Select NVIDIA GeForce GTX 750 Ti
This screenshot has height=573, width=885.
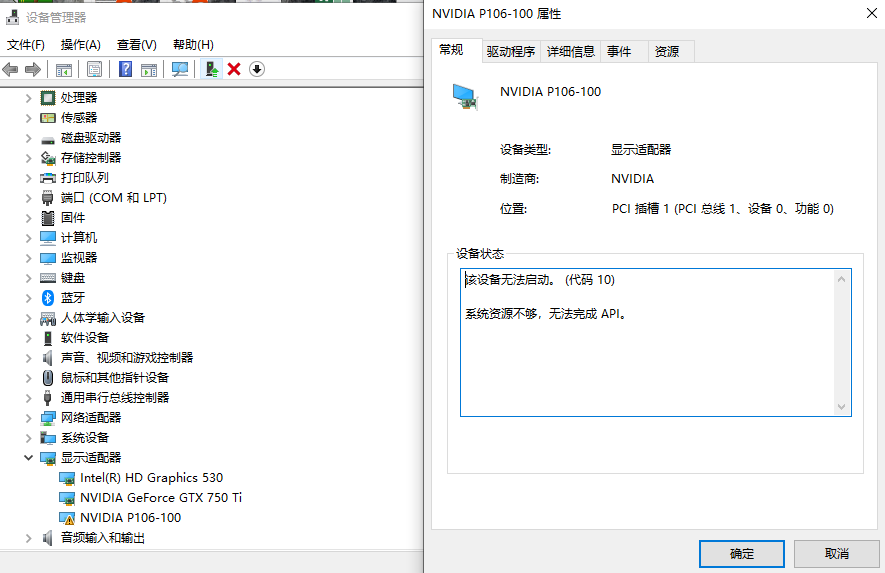[161, 498]
